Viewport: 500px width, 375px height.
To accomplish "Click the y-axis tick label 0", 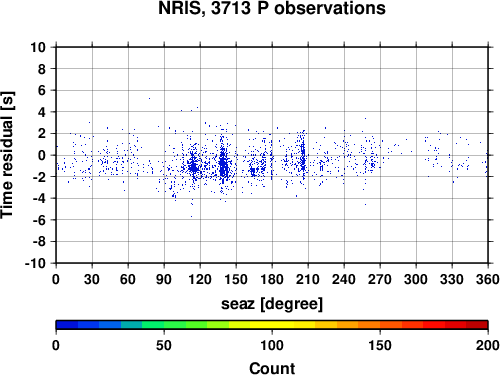I will (x=42, y=155).
